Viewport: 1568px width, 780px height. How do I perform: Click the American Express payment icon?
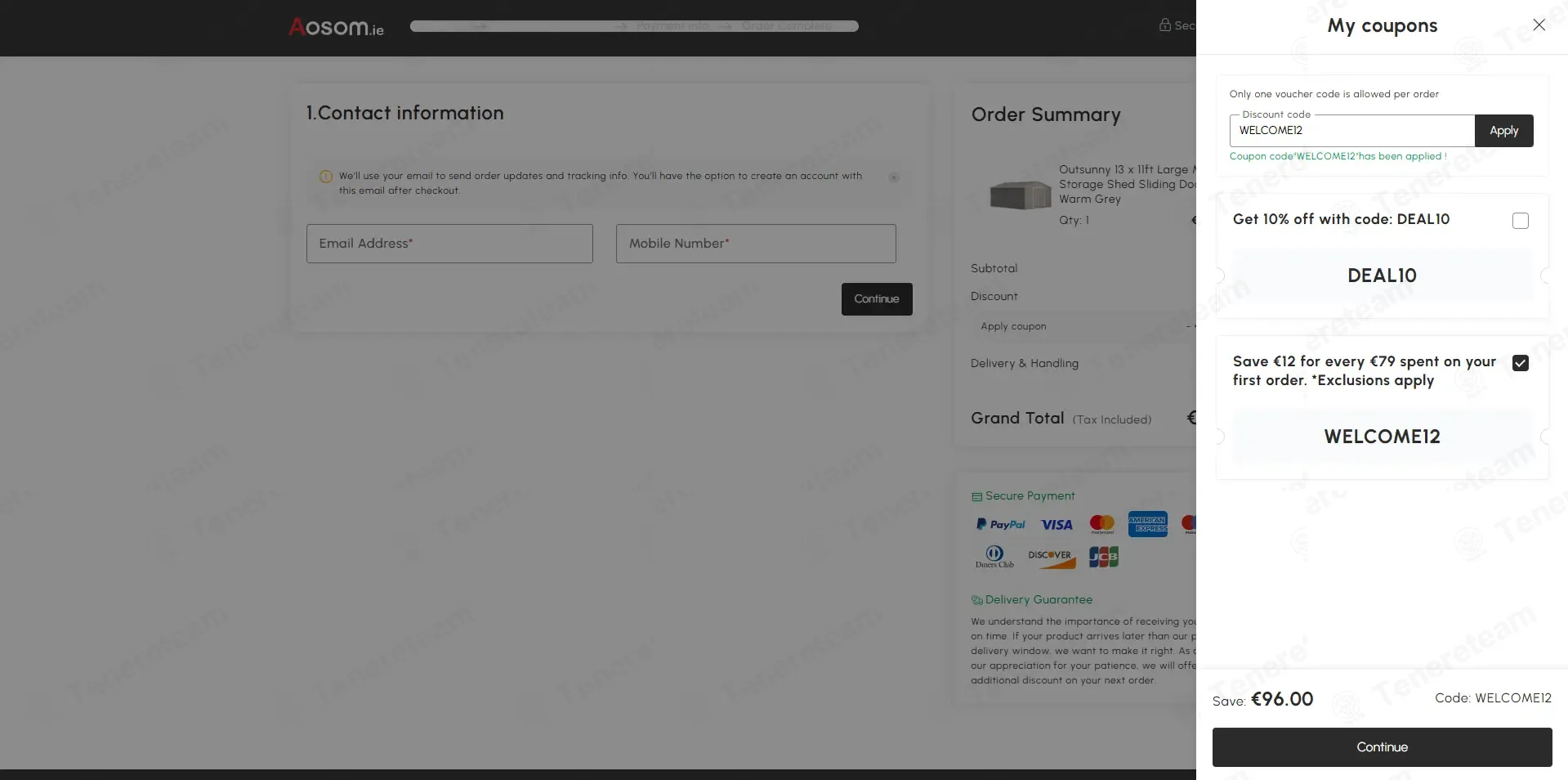point(1147,524)
